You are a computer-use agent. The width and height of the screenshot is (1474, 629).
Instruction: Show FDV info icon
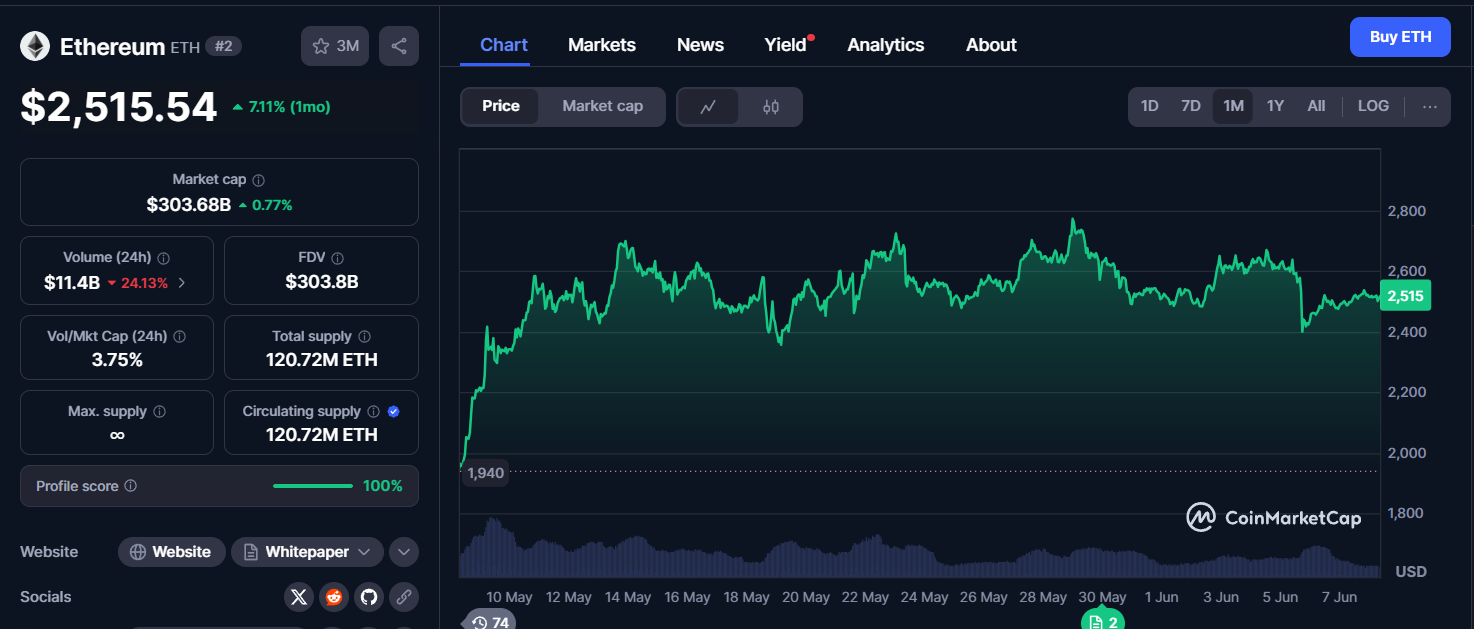(338, 258)
